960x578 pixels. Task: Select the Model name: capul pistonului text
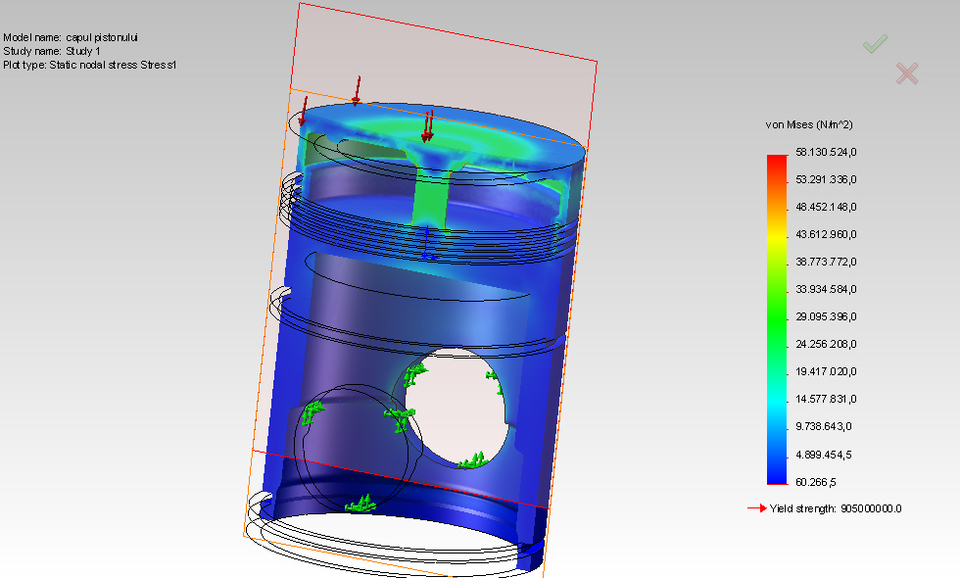click(69, 36)
